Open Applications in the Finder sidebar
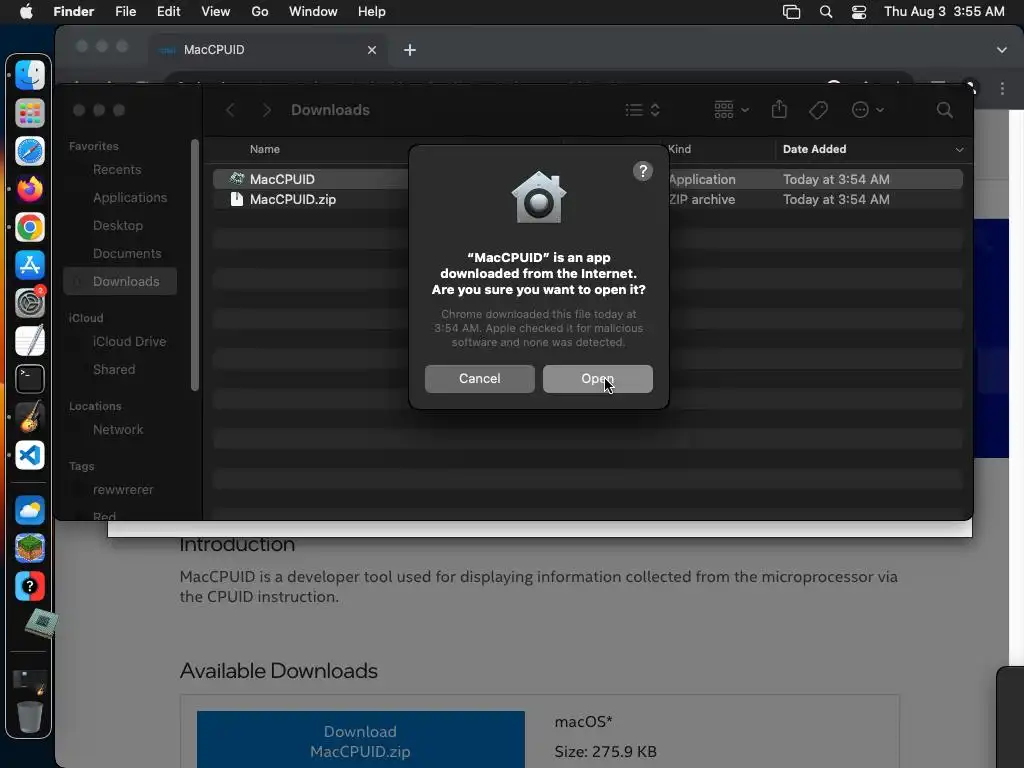 [x=129, y=197]
